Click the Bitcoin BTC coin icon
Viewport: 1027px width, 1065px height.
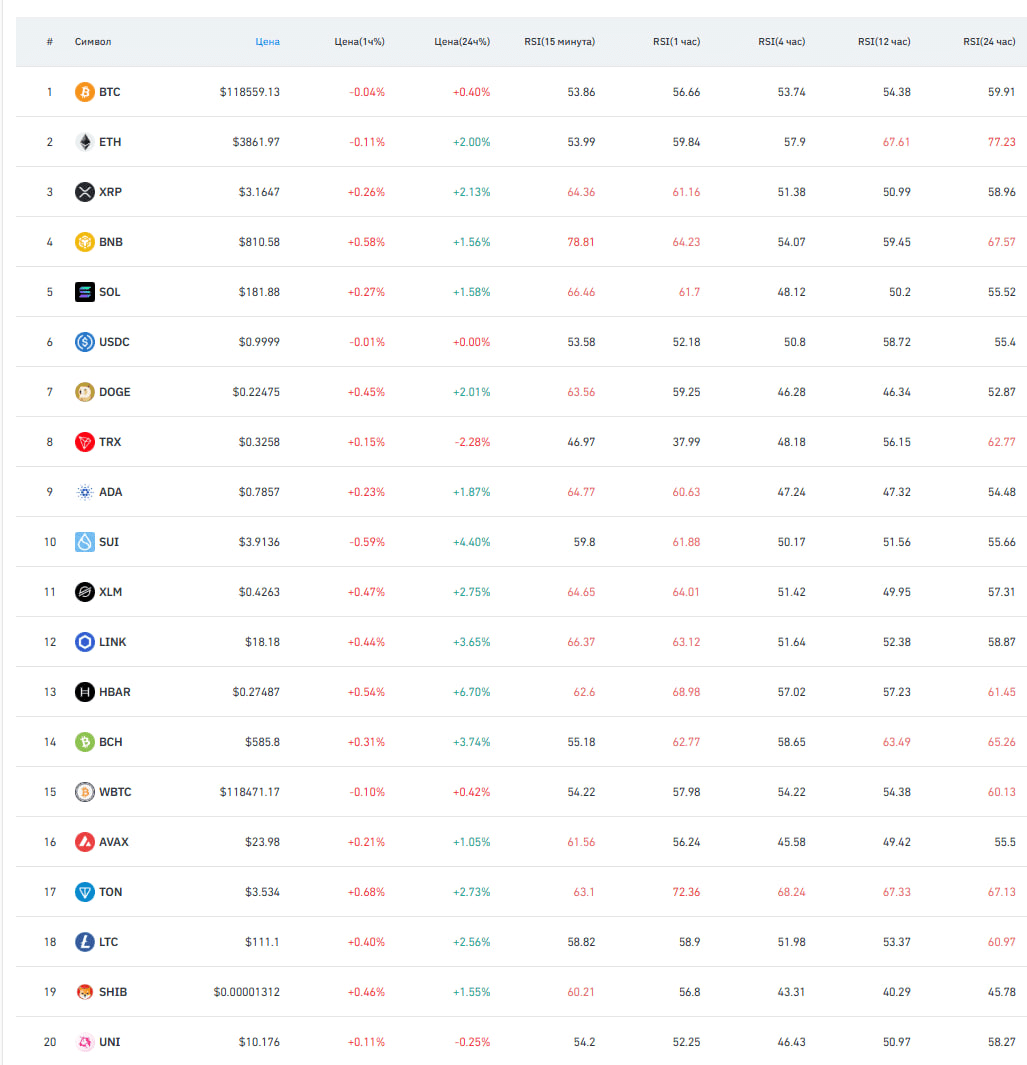tap(84, 92)
